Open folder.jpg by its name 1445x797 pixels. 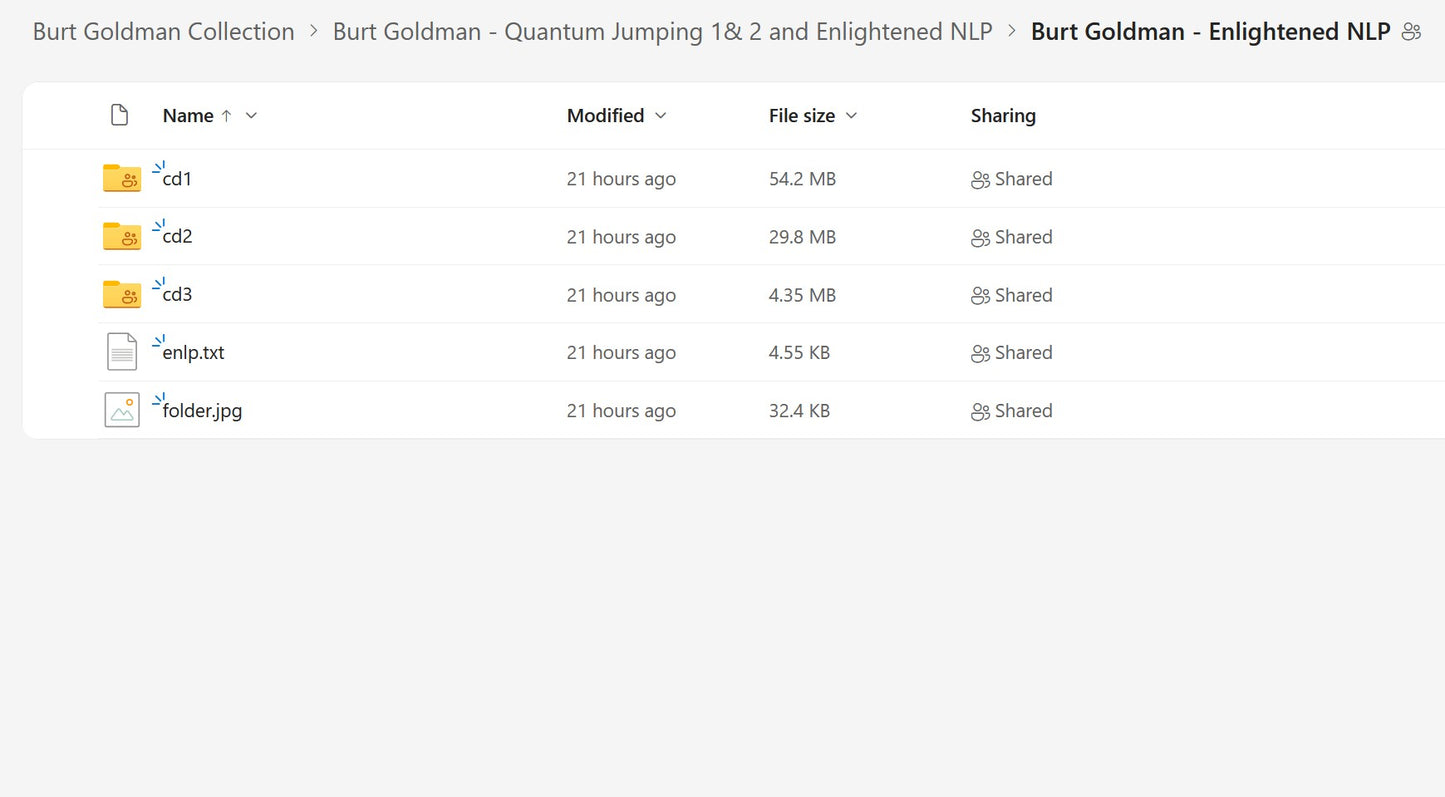[202, 411]
